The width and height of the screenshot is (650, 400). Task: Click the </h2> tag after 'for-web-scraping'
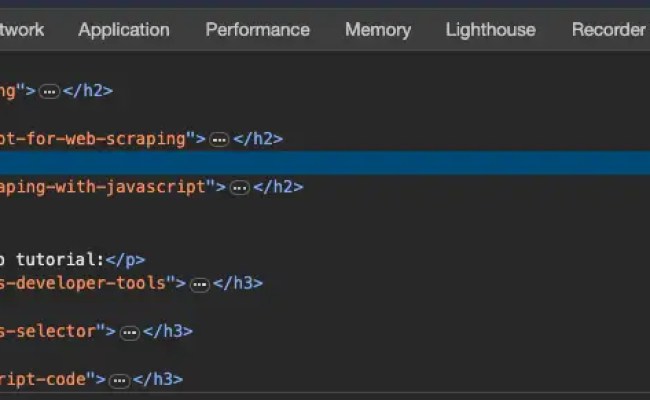coord(258,139)
